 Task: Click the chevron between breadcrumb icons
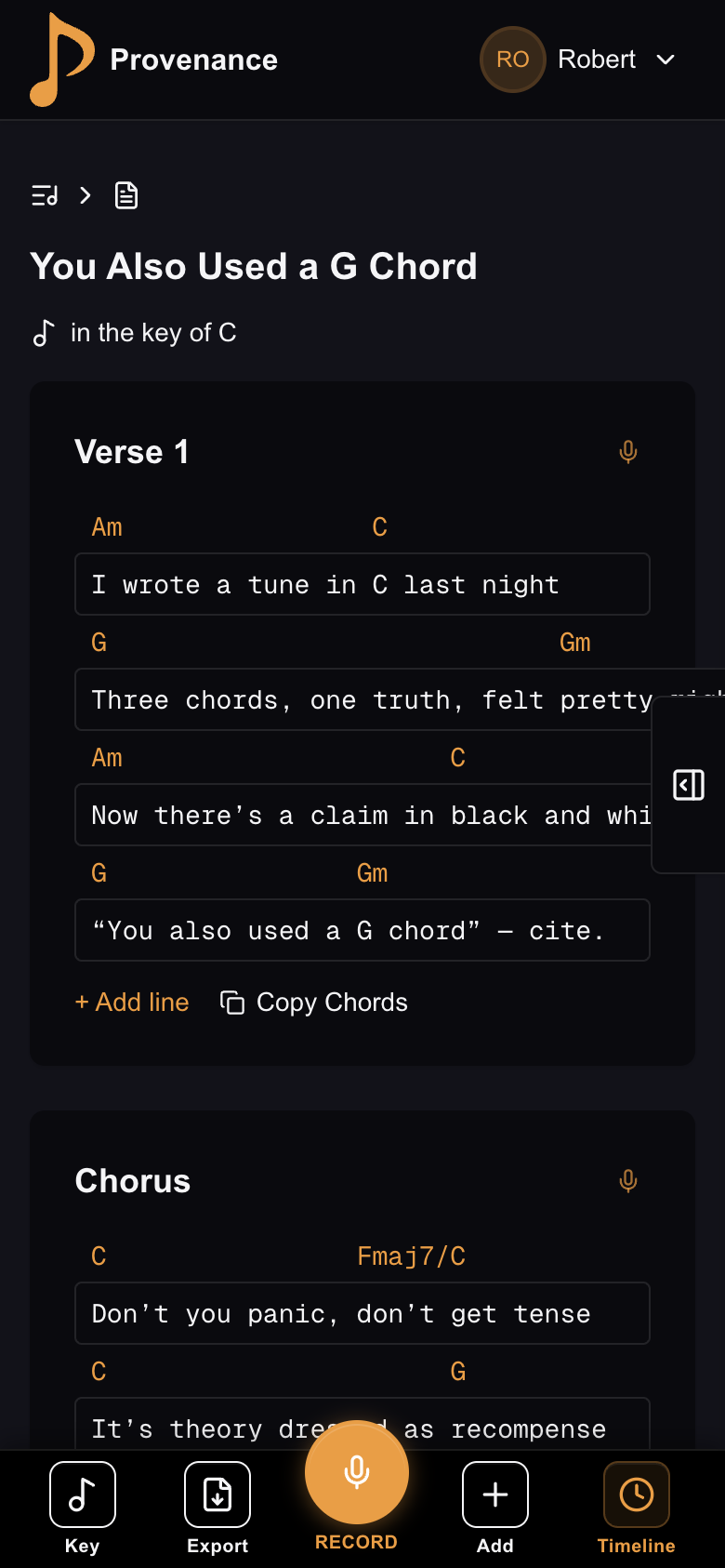click(85, 196)
